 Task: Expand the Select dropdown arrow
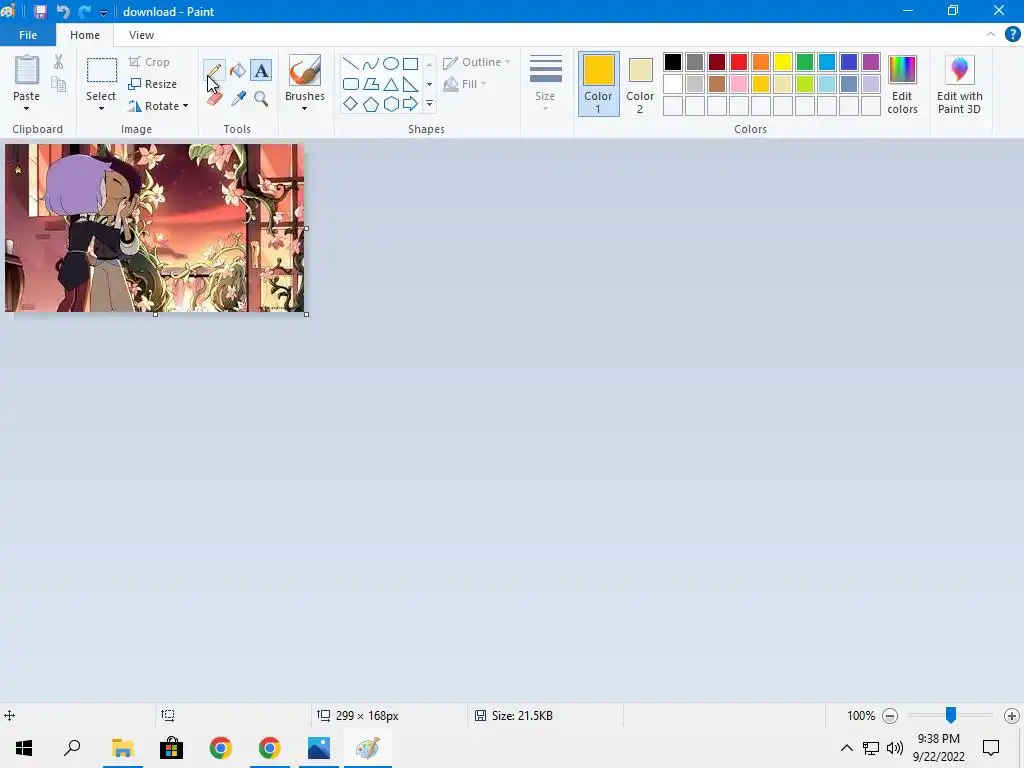tap(101, 108)
